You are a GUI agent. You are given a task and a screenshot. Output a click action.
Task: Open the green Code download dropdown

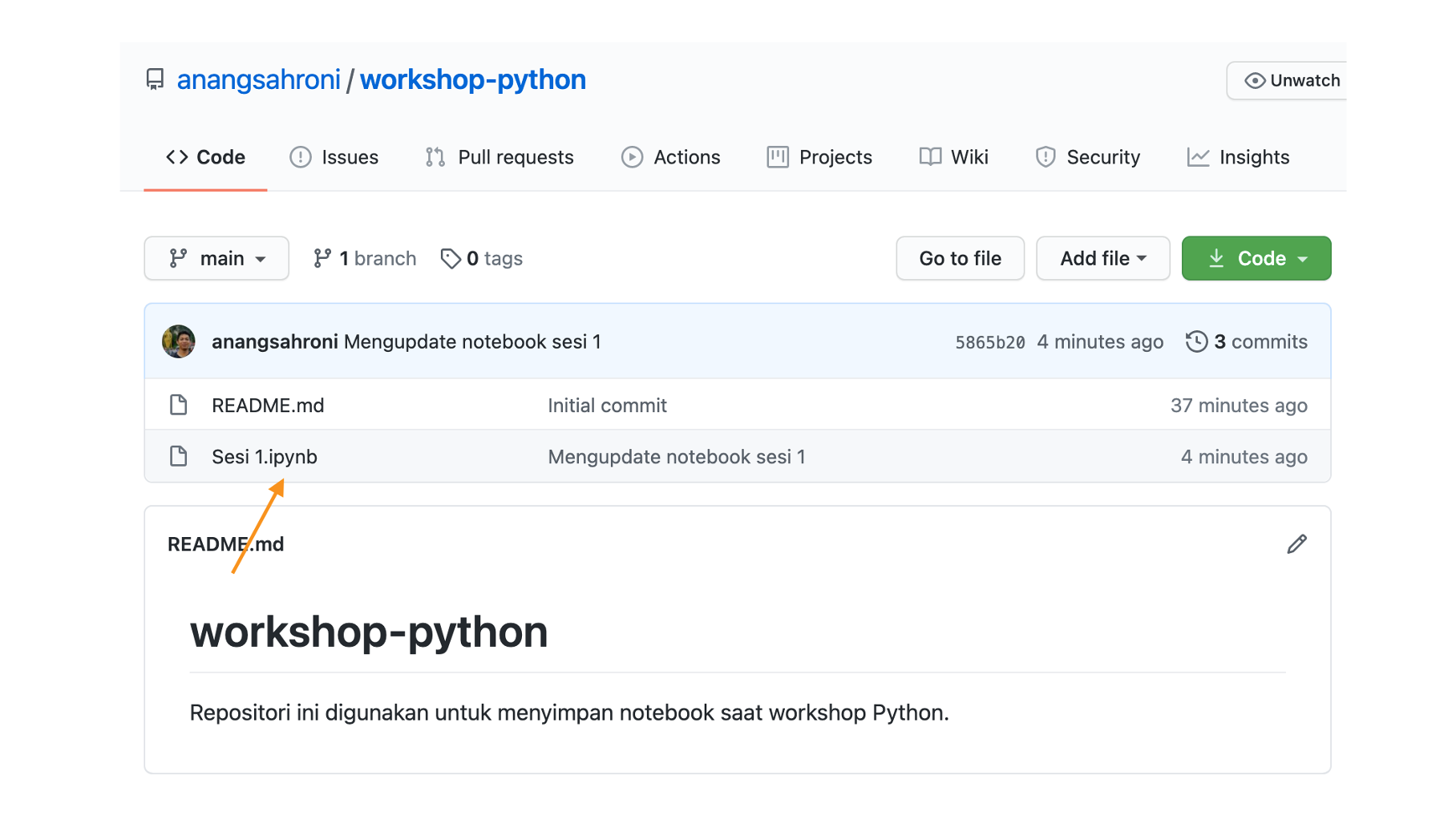tap(1256, 258)
